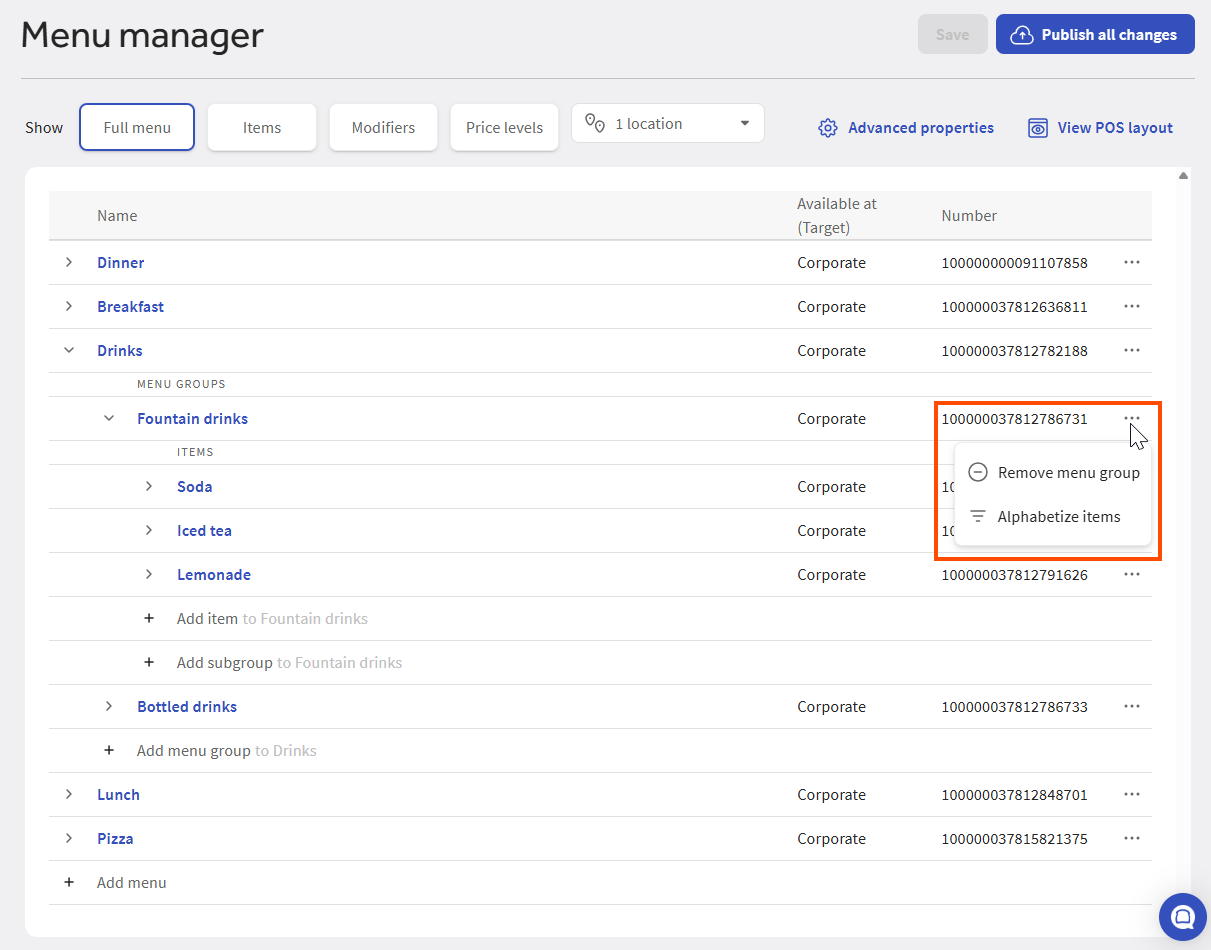Image resolution: width=1211 pixels, height=950 pixels.
Task: Collapse the Drinks menu
Action: pyautogui.click(x=69, y=350)
